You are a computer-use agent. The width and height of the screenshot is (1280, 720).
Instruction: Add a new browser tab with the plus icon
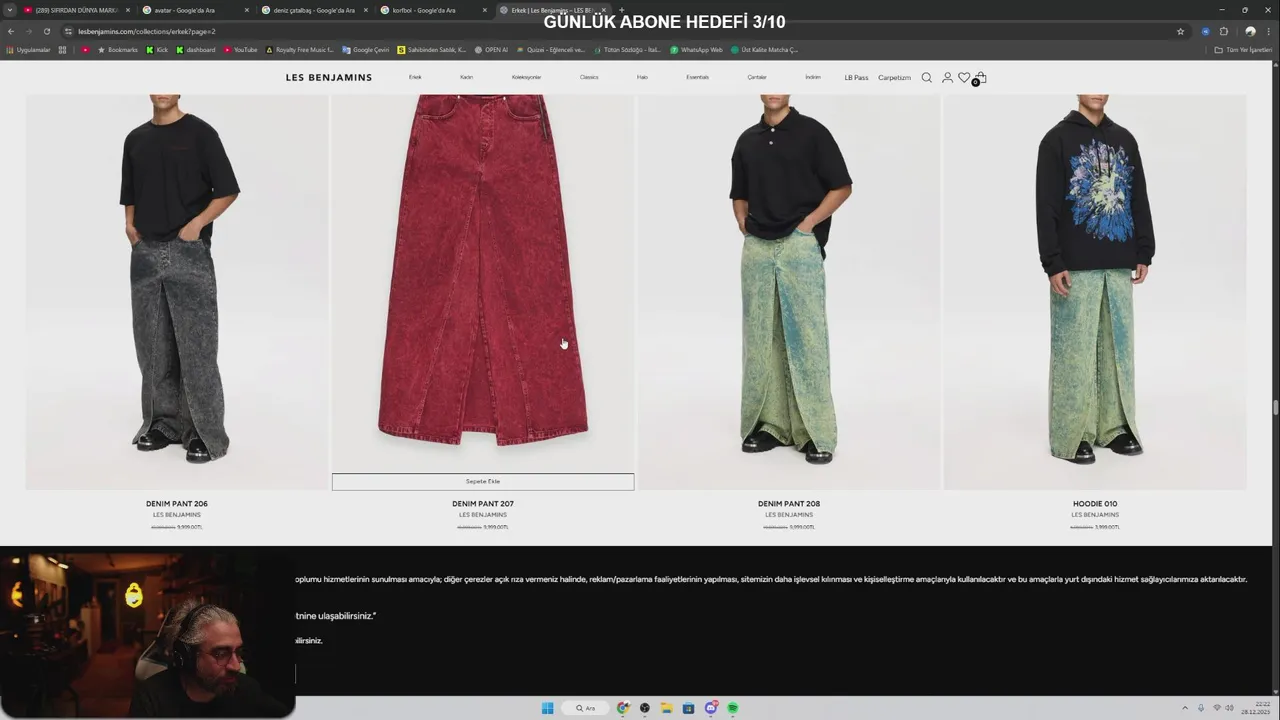[621, 10]
